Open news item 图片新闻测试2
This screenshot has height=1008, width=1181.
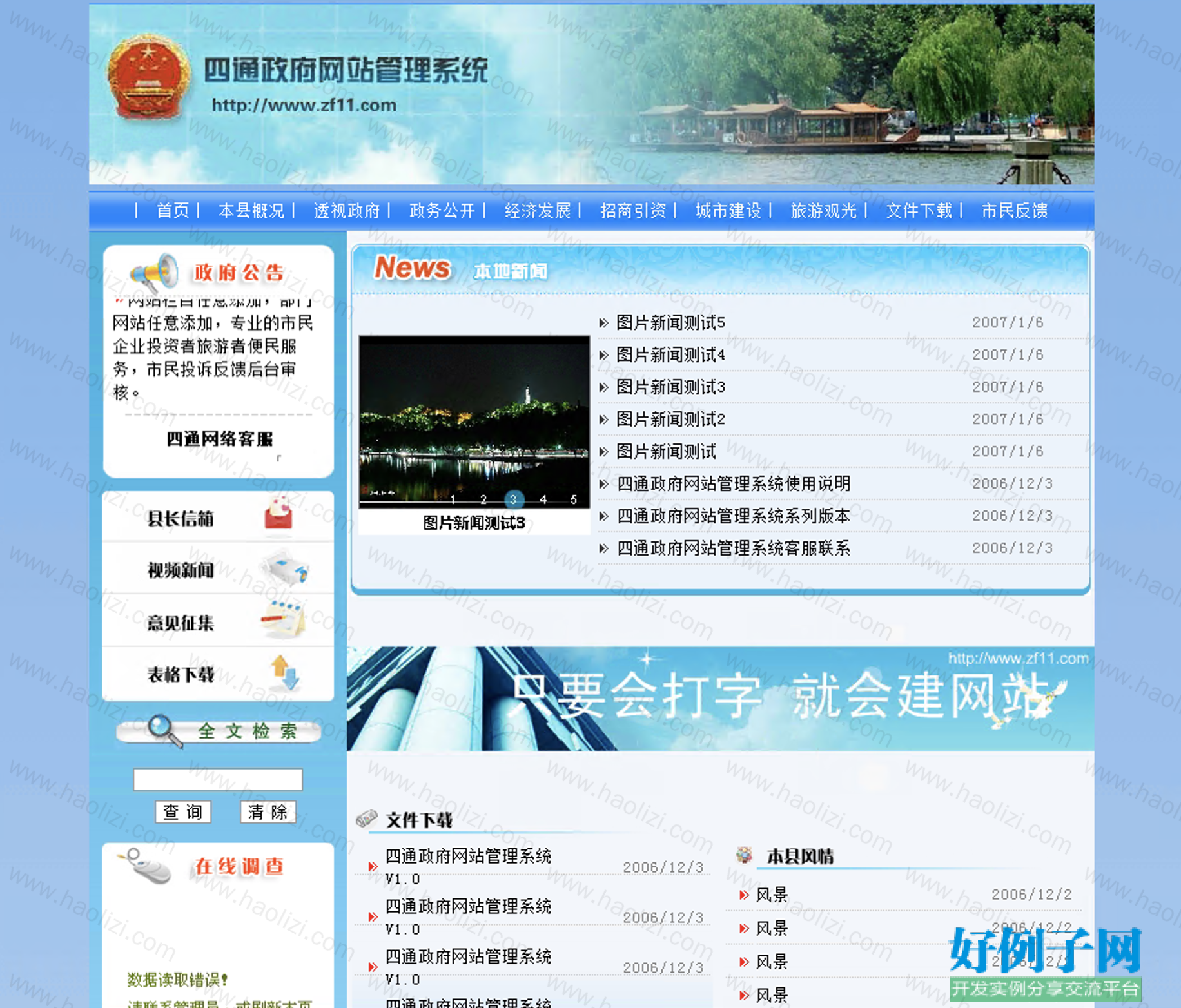click(670, 419)
